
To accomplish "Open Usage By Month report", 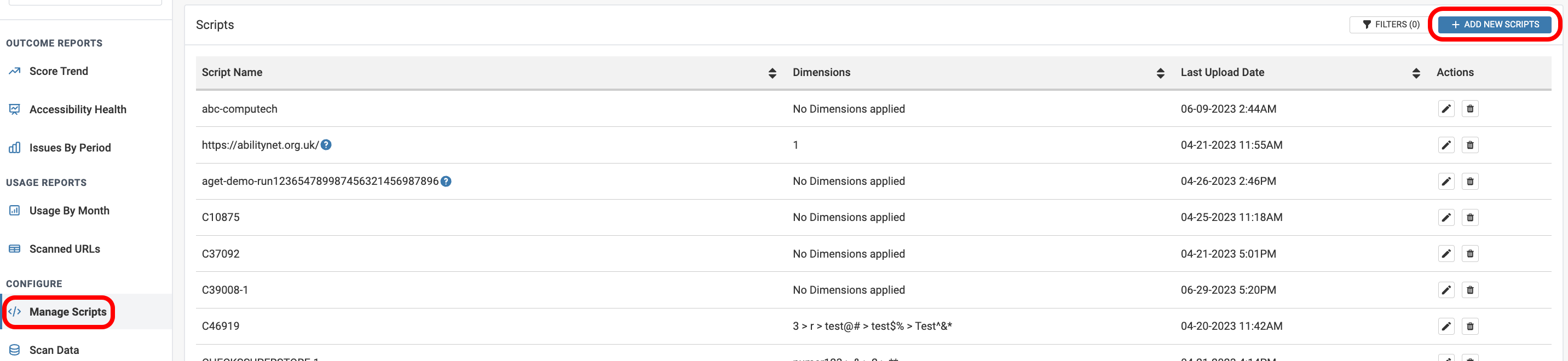I will [x=69, y=211].
